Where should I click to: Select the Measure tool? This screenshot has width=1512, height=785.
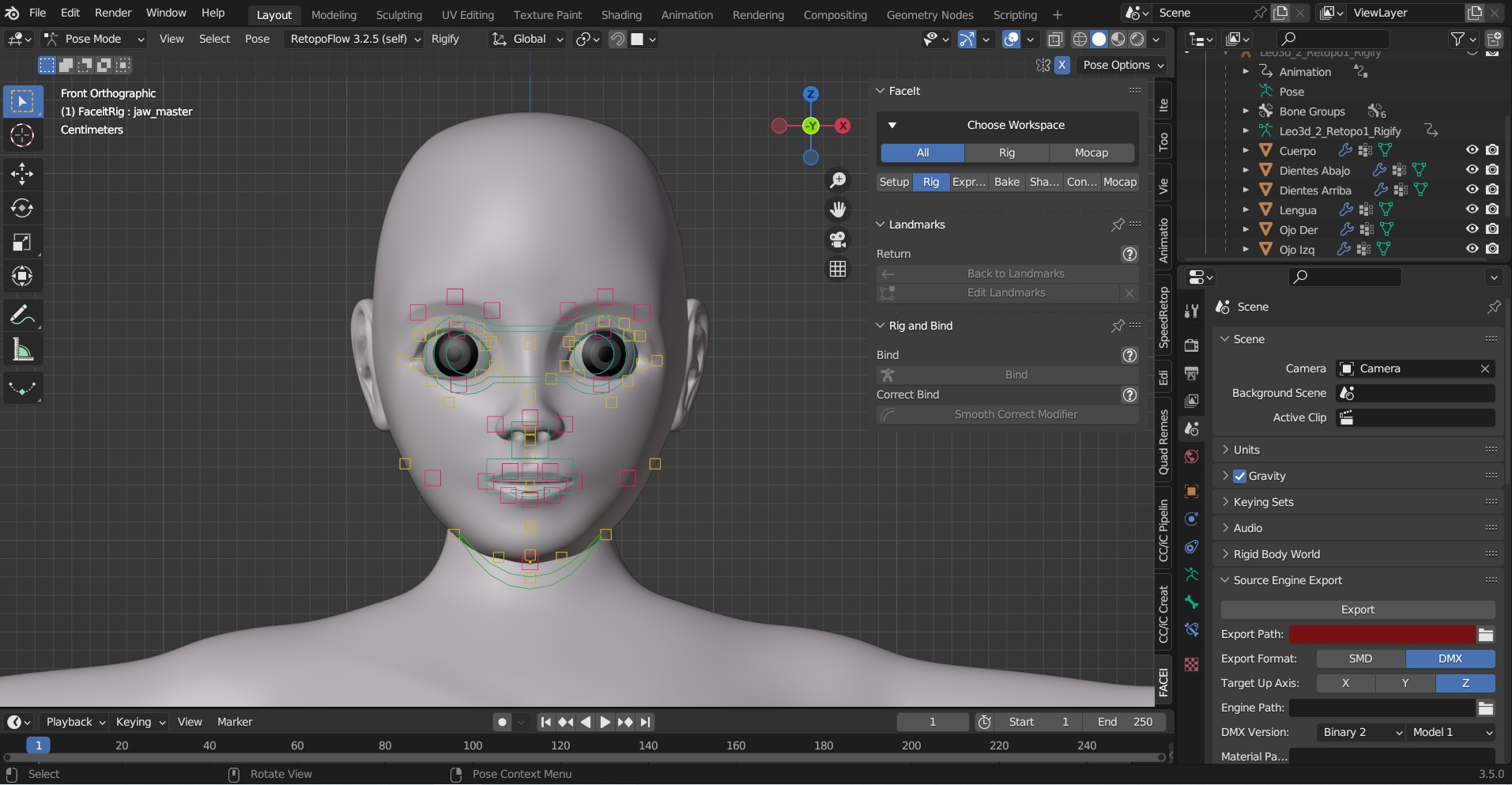(x=22, y=350)
